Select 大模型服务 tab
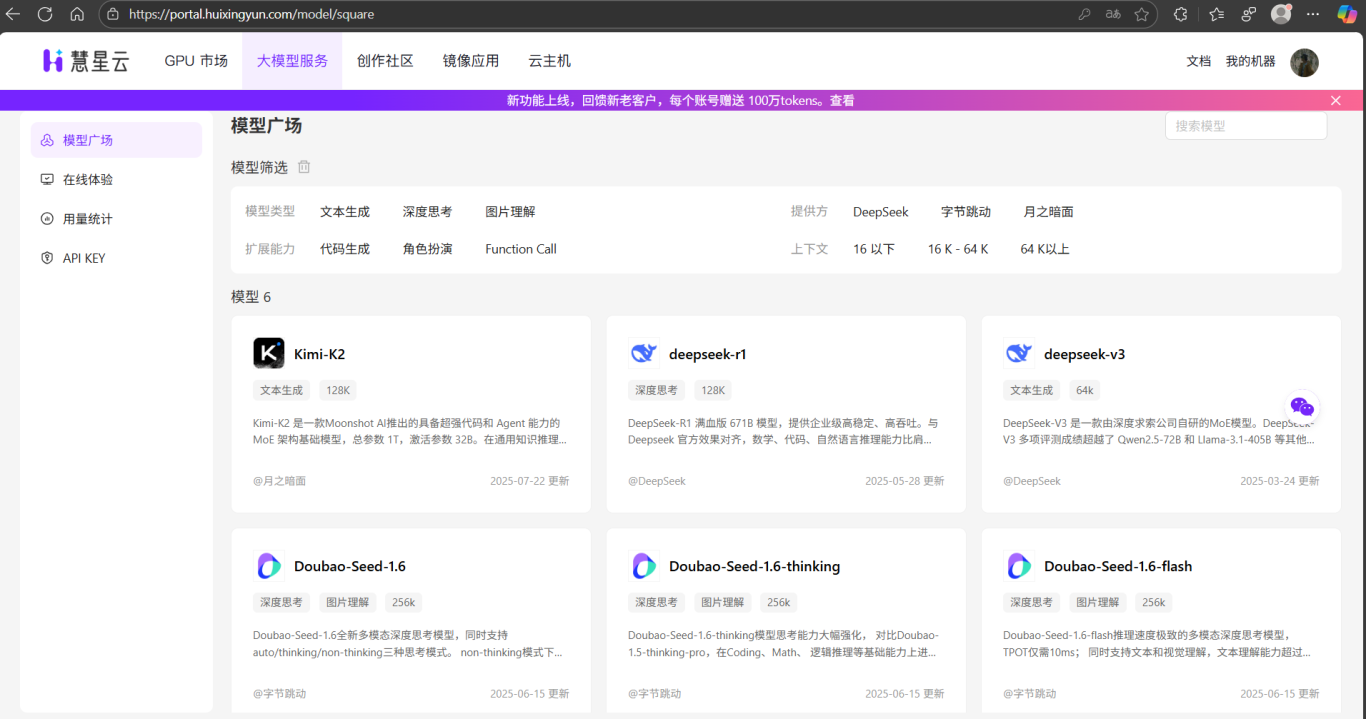 pyautogui.click(x=292, y=61)
